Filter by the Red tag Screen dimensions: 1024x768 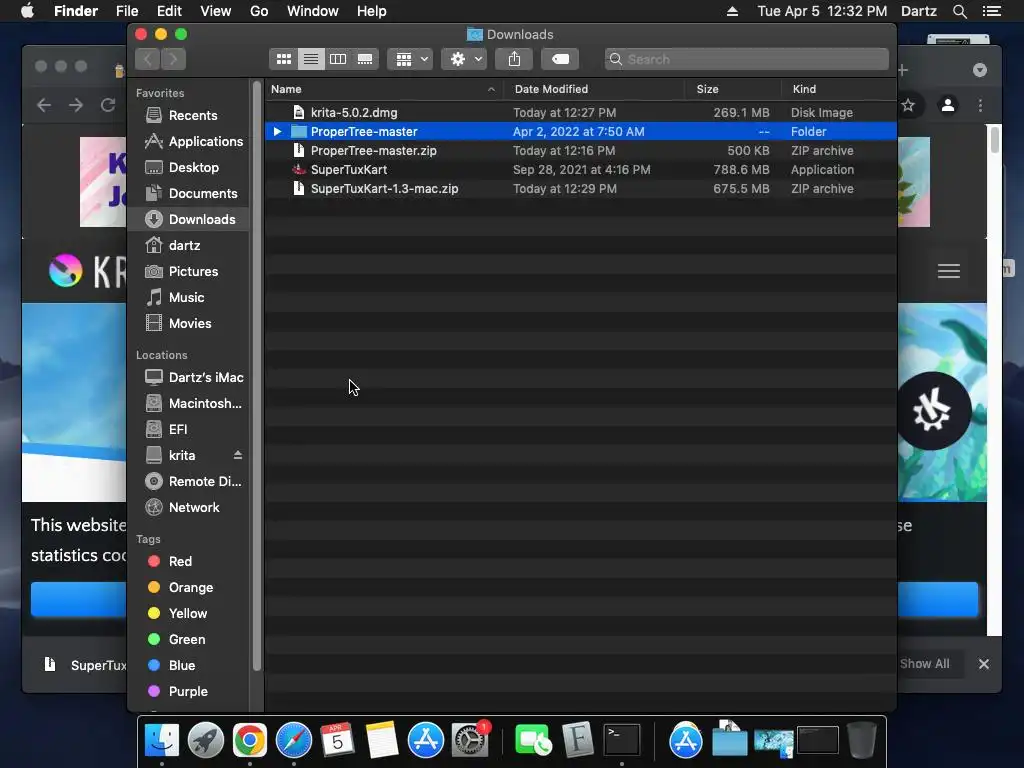[x=188, y=562]
